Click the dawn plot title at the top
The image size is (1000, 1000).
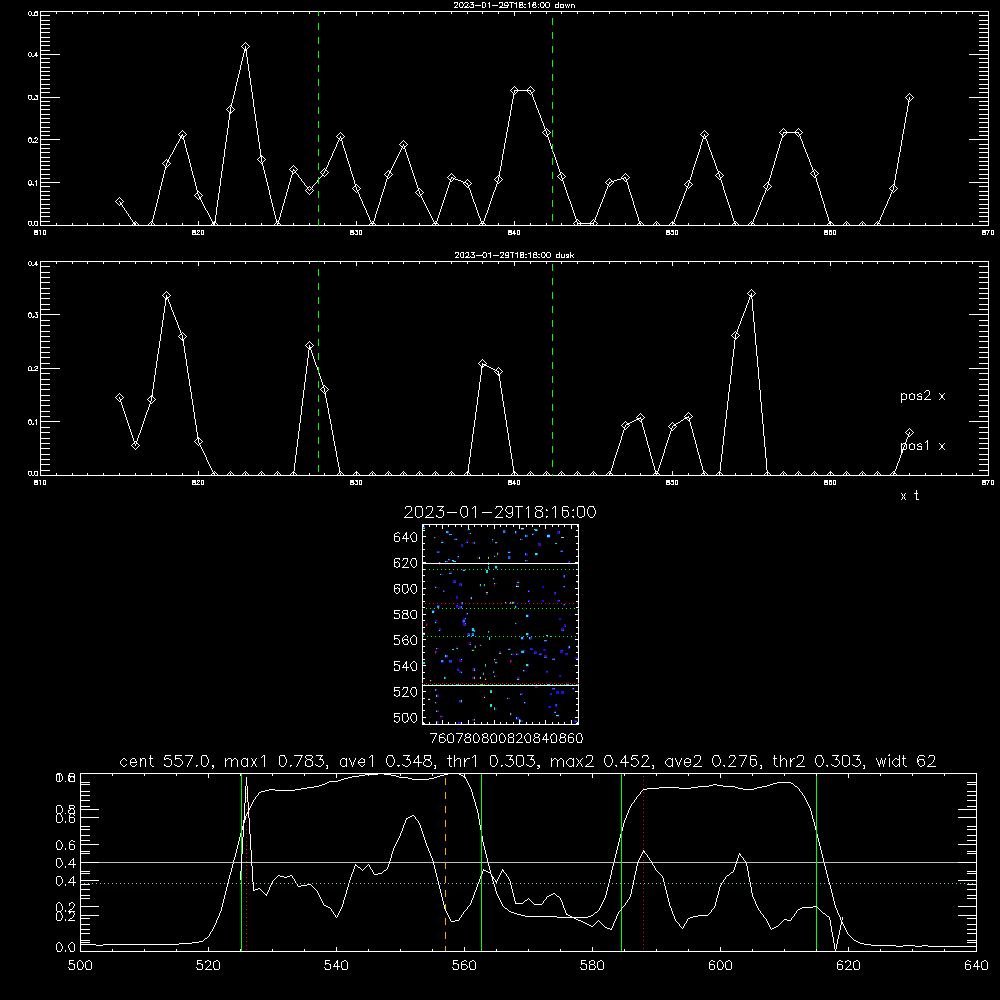coord(514,5)
